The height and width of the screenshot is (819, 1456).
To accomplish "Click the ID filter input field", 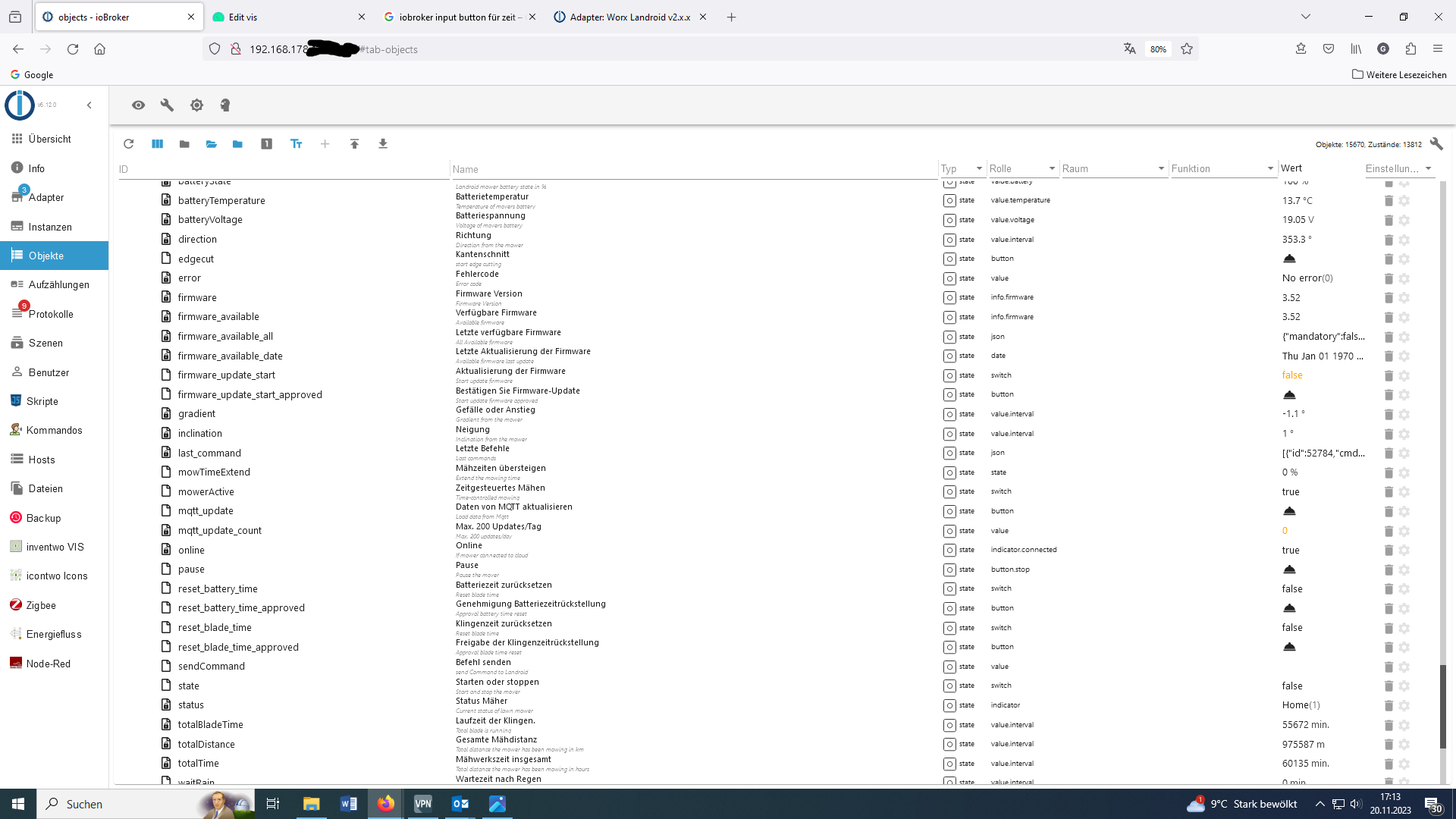I will pos(281,169).
